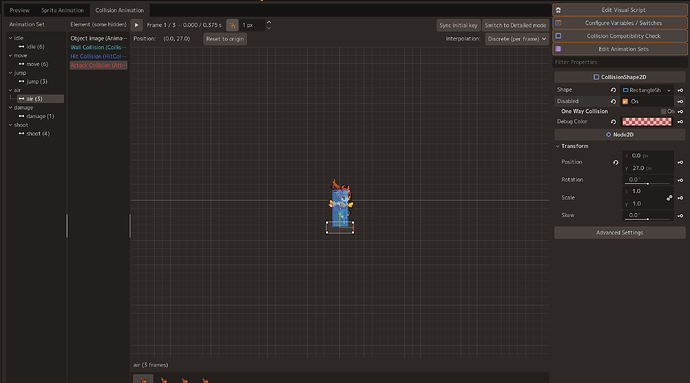Click the Edit Animation Sets icon
This screenshot has height=383, width=690.
pos(558,49)
